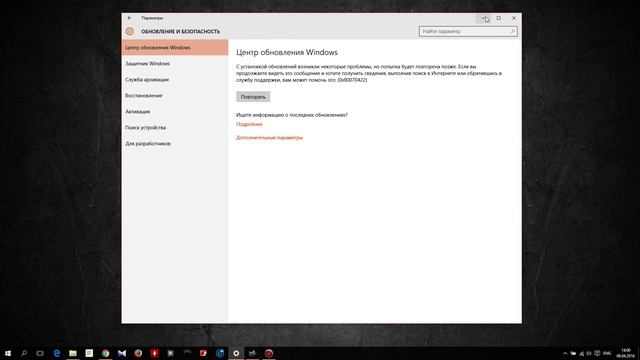Go back with the arrow in Параметры title bar

click(130, 18)
